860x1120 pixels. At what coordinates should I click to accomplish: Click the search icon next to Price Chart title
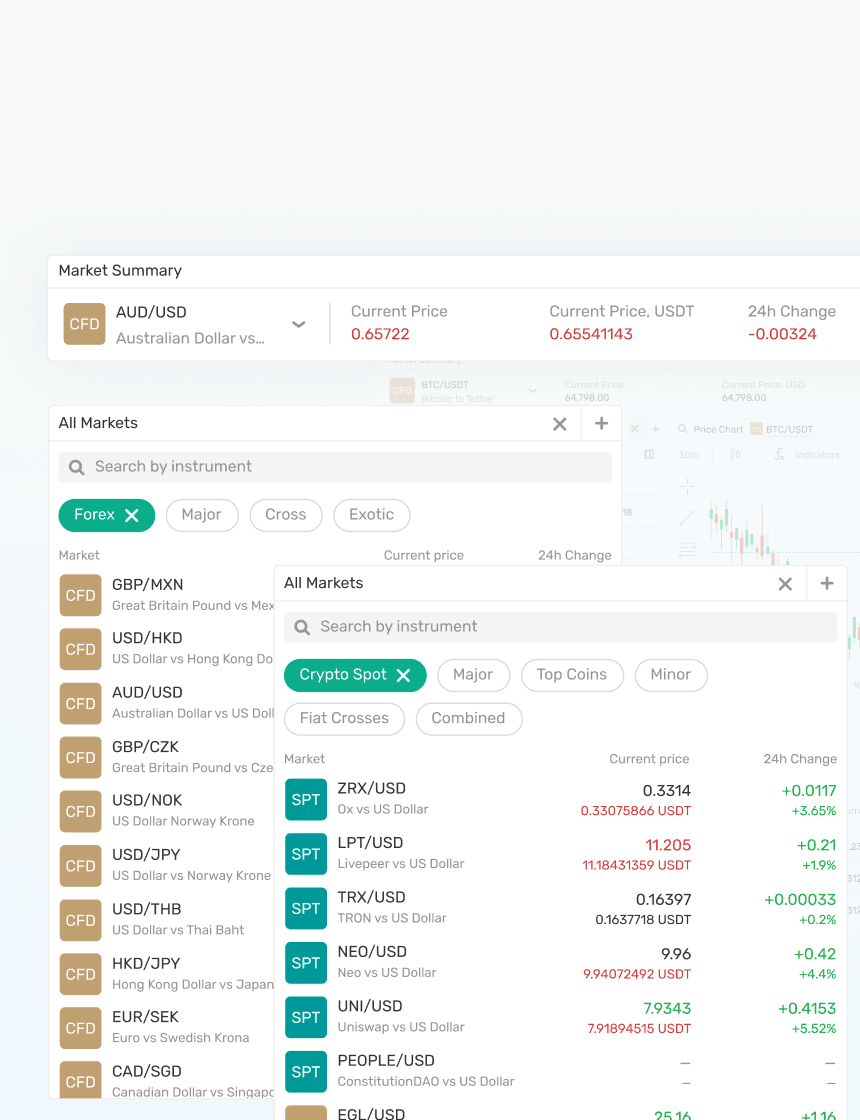point(683,429)
